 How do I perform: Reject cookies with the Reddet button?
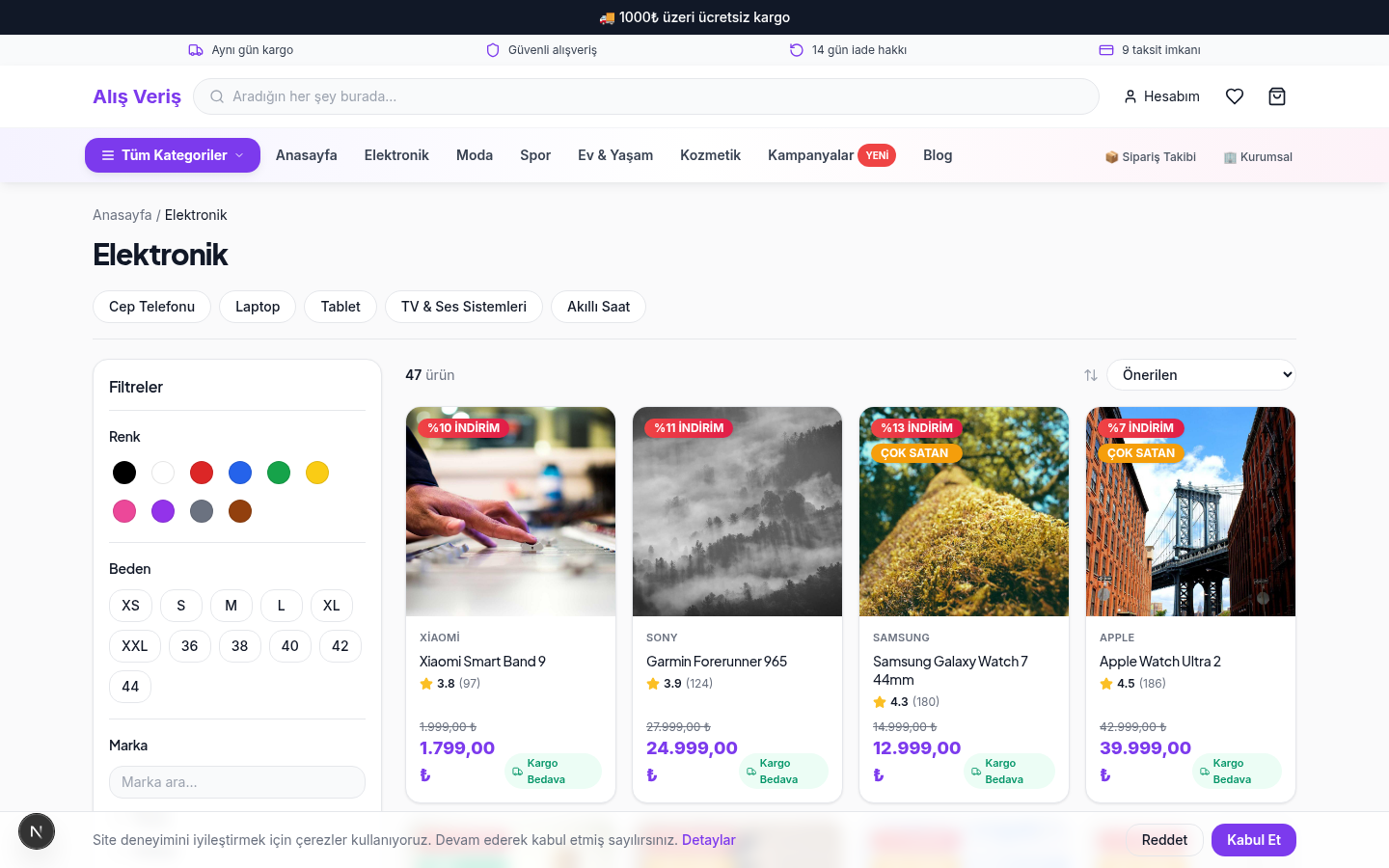(x=1164, y=840)
